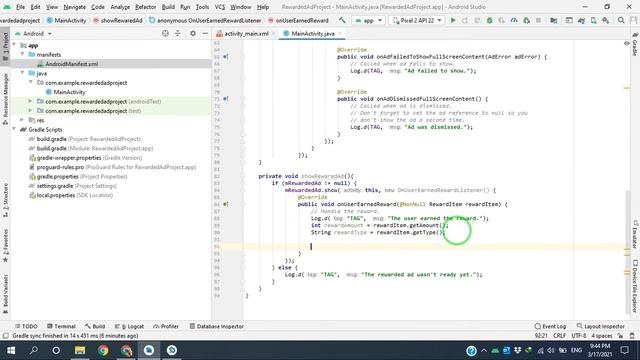Open the Android view selector dropdown
This screenshot has width=640, height=360.
[33, 33]
